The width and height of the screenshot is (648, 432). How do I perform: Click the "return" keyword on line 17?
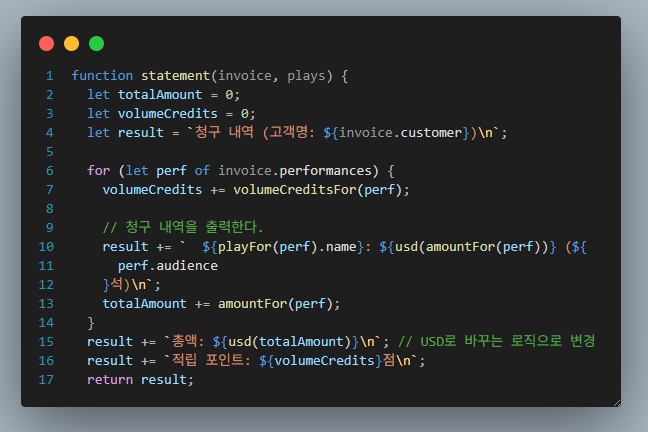coord(110,380)
